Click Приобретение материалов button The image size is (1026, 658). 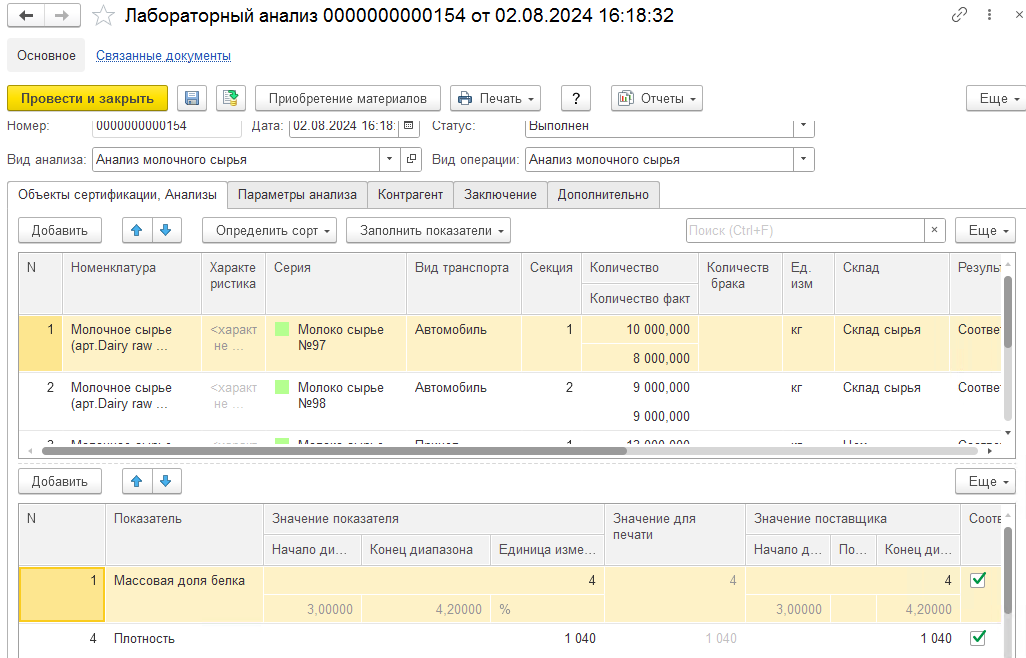pos(347,99)
